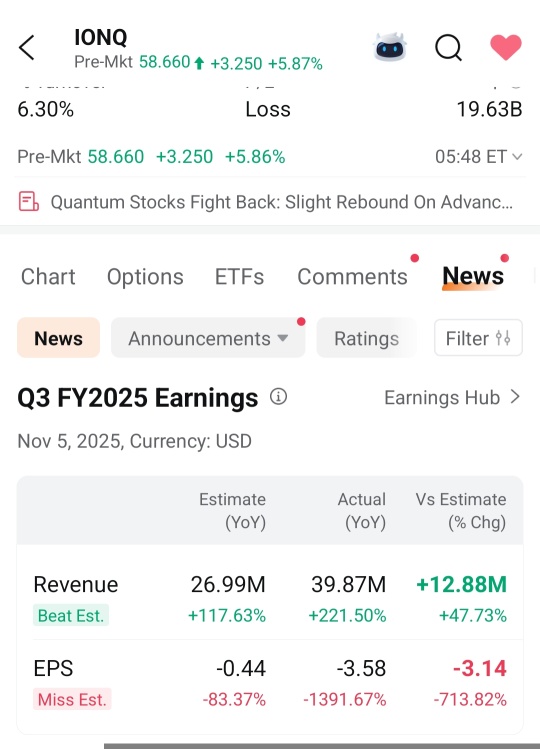Tap the Revenue Beat Est. badge
540x749 pixels.
[x=71, y=615]
